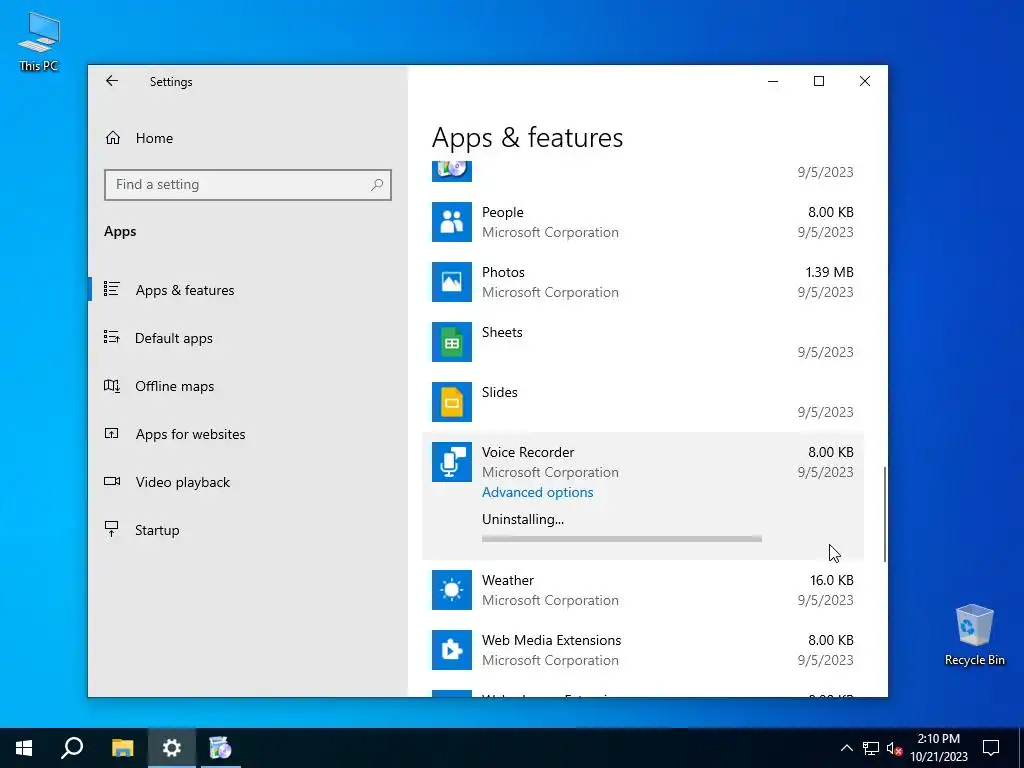Click the Apps & features page heading

point(528,138)
